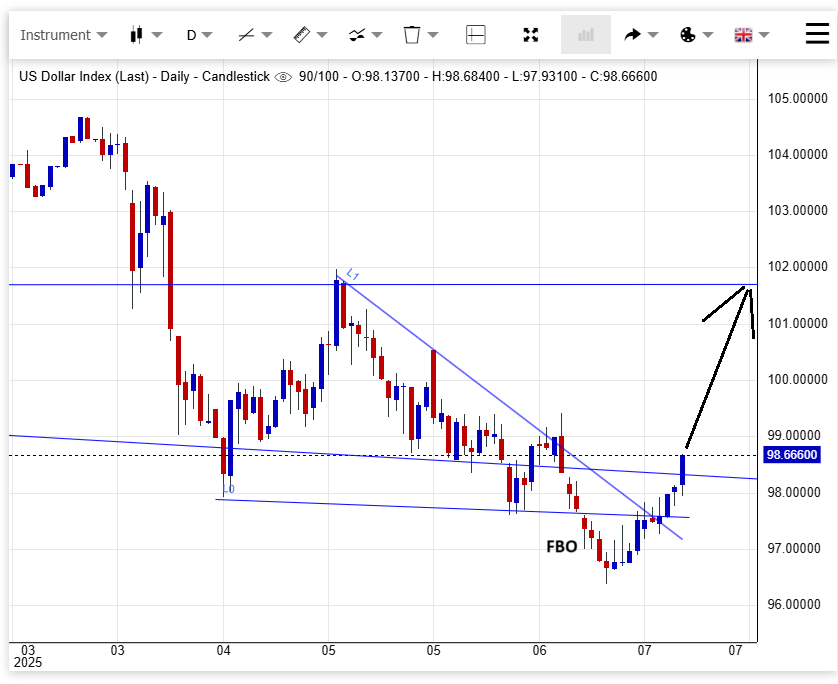
Task: Click the FBO text annotation on chart
Action: point(561,547)
